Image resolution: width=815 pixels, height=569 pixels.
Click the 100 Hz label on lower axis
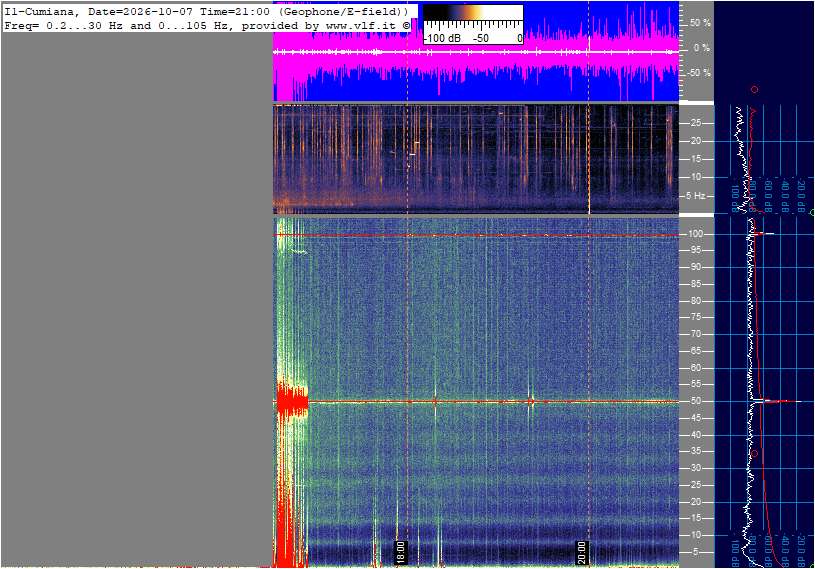pyautogui.click(x=696, y=234)
